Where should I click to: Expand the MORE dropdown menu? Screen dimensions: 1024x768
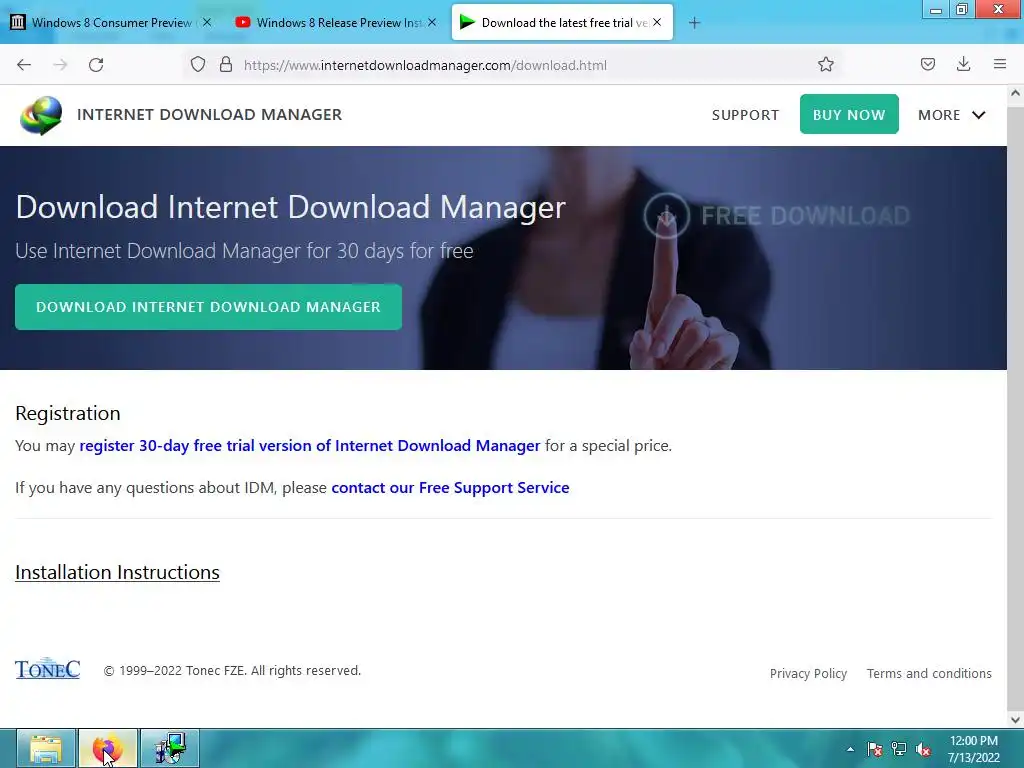click(x=952, y=115)
